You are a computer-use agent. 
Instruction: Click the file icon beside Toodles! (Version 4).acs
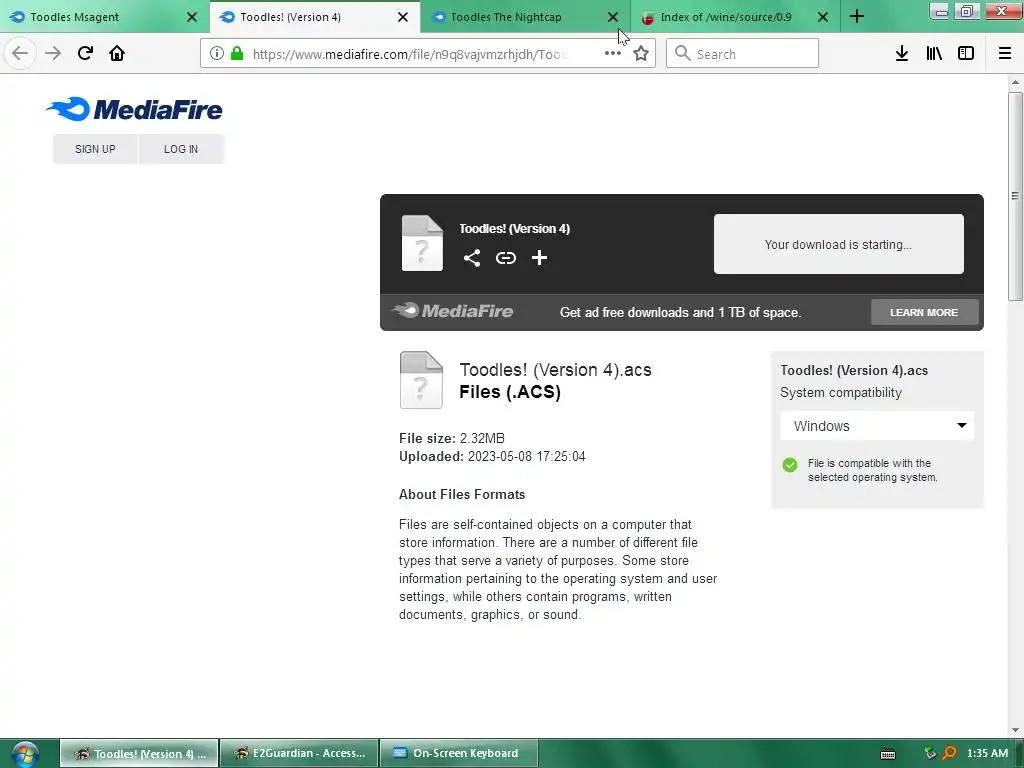pyautogui.click(x=421, y=380)
